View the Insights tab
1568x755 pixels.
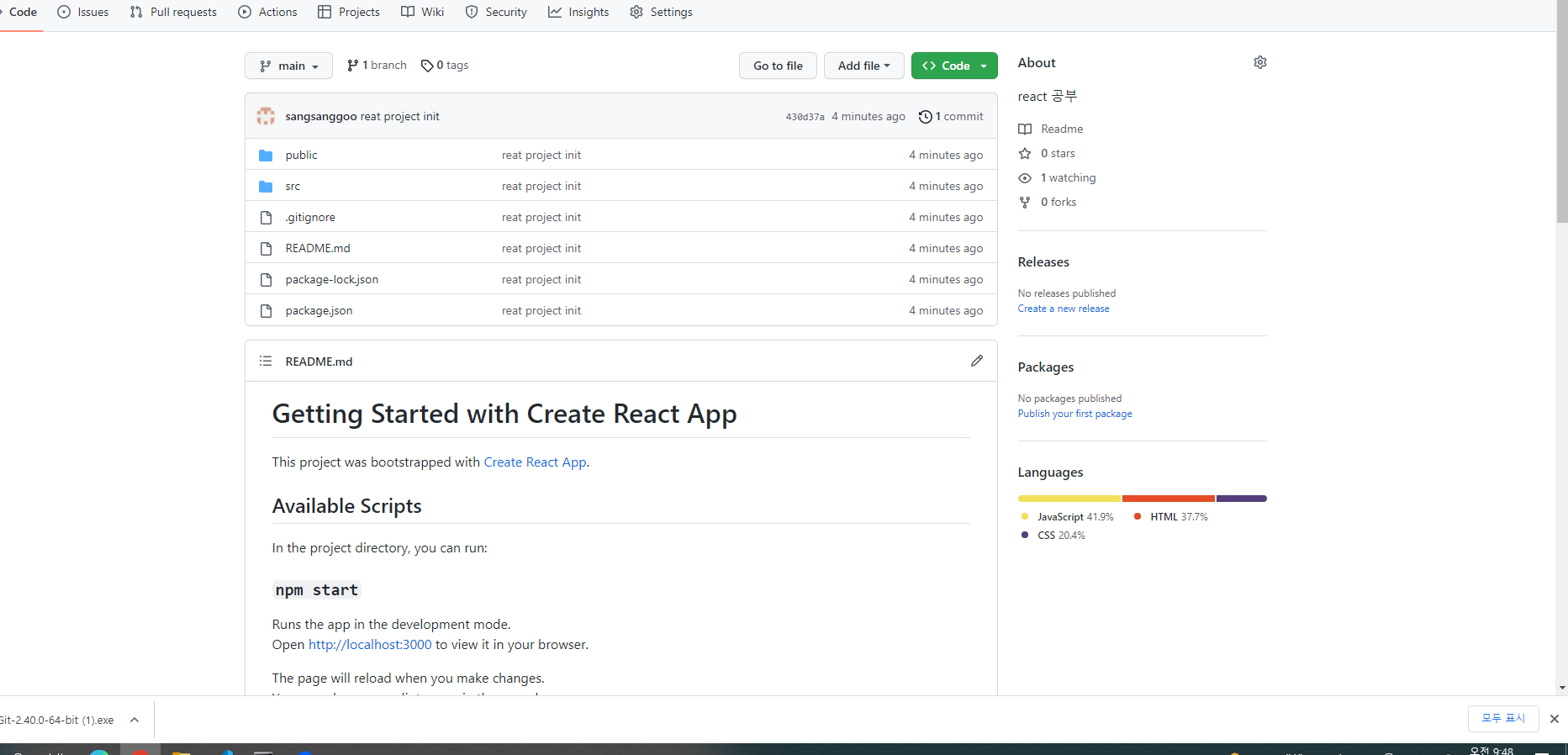coord(579,12)
